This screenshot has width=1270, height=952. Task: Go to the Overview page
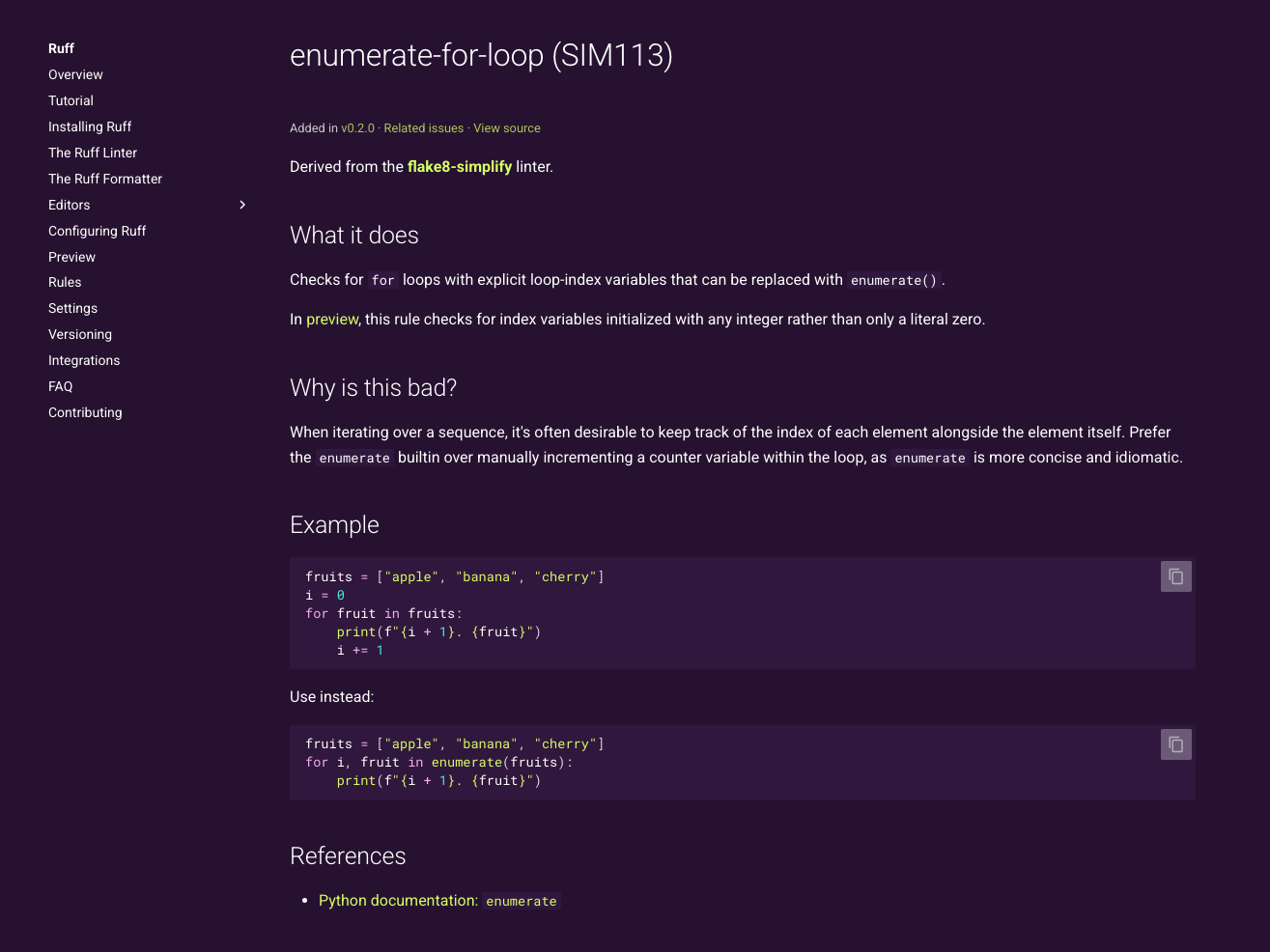point(75,74)
